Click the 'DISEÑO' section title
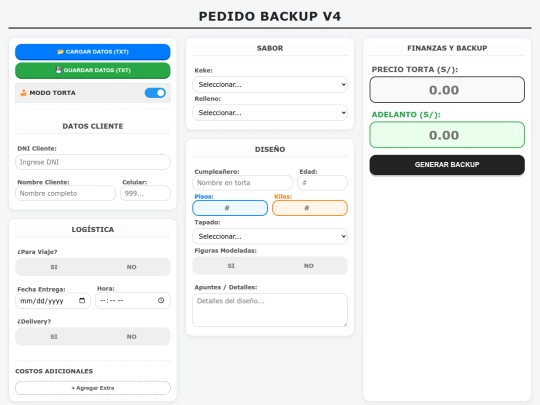The height and width of the screenshot is (405, 540). pyautogui.click(x=270, y=149)
